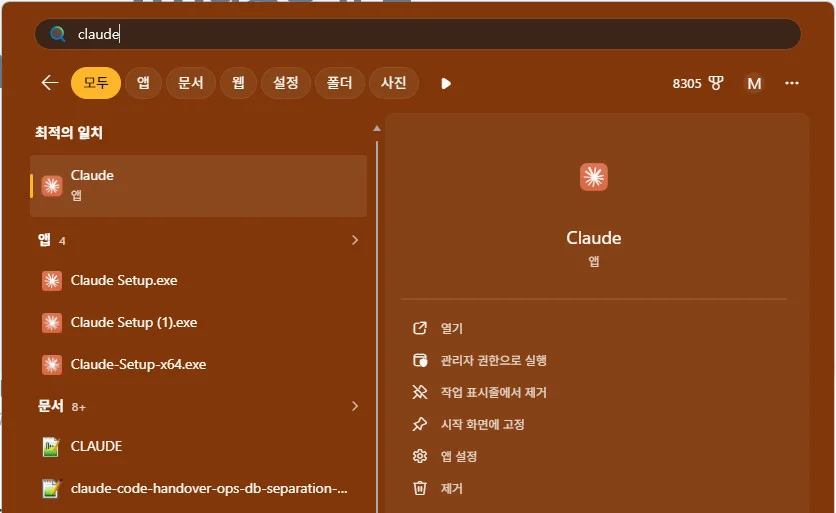
Task: Open Claude Setup.exe result
Action: click(x=198, y=280)
